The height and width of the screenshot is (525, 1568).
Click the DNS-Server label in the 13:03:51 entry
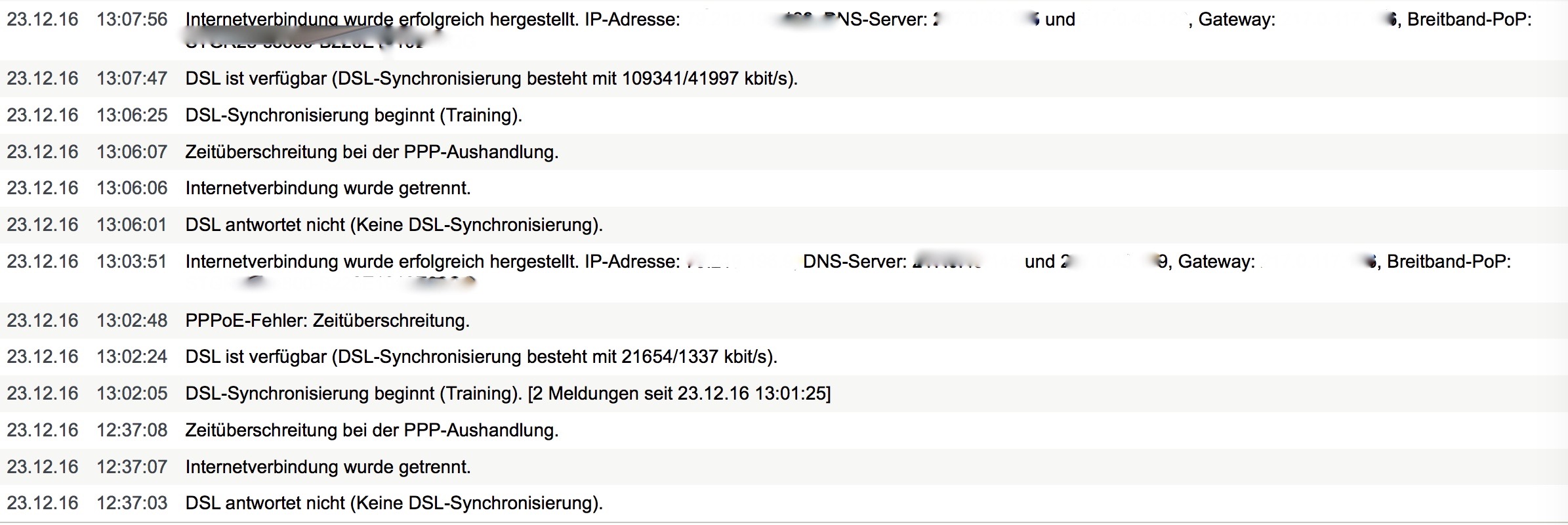(x=855, y=262)
